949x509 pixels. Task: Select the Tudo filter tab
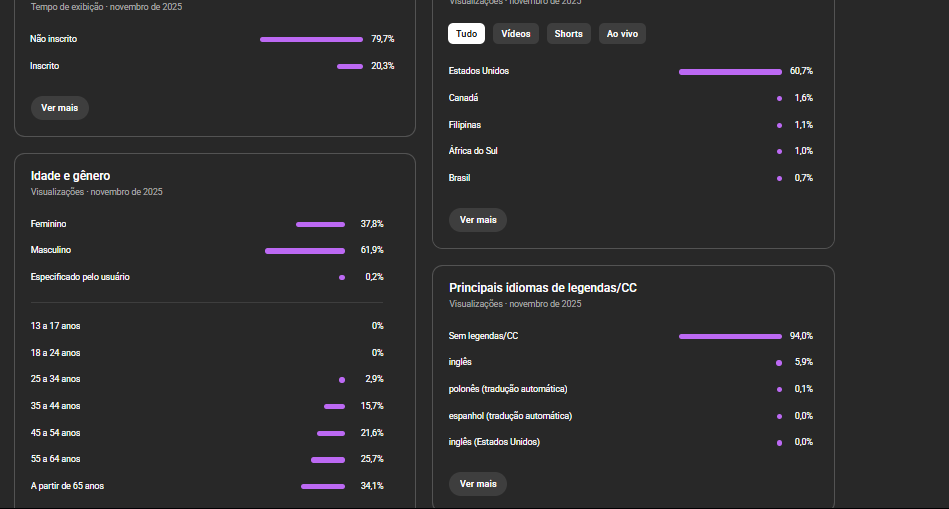point(466,34)
